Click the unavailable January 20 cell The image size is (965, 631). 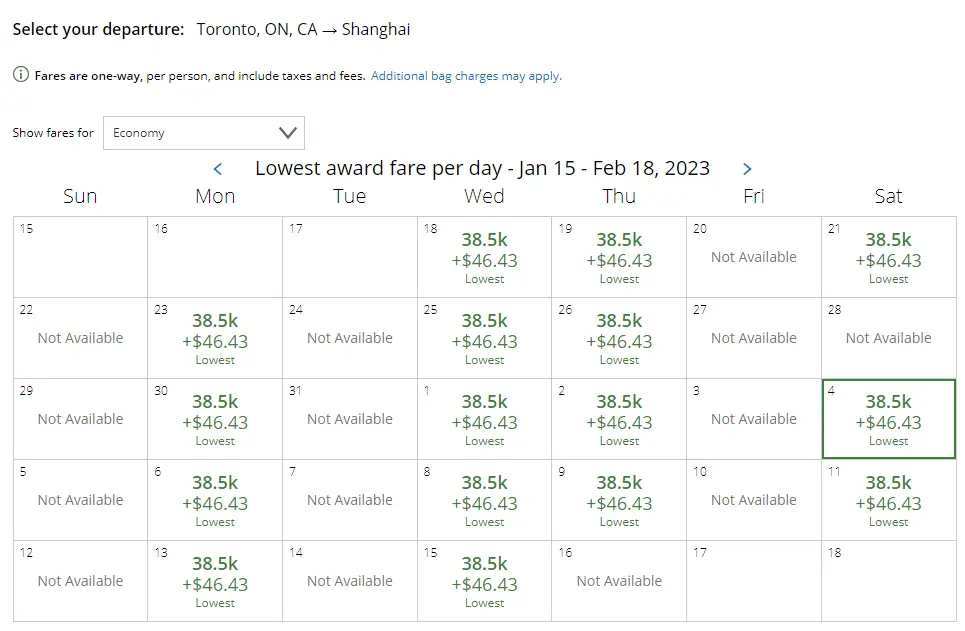pyautogui.click(x=753, y=258)
